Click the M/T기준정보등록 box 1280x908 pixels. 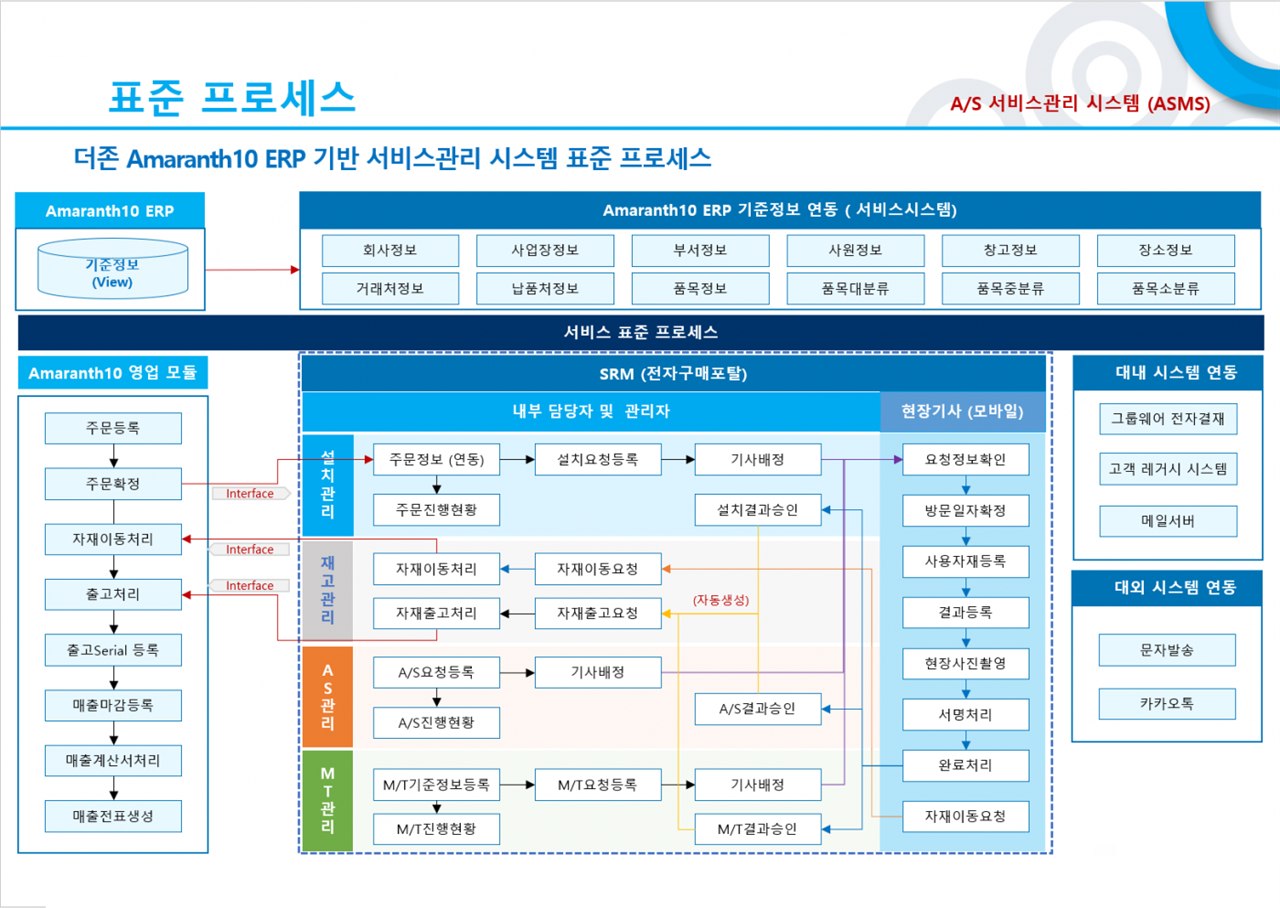[x=436, y=784]
